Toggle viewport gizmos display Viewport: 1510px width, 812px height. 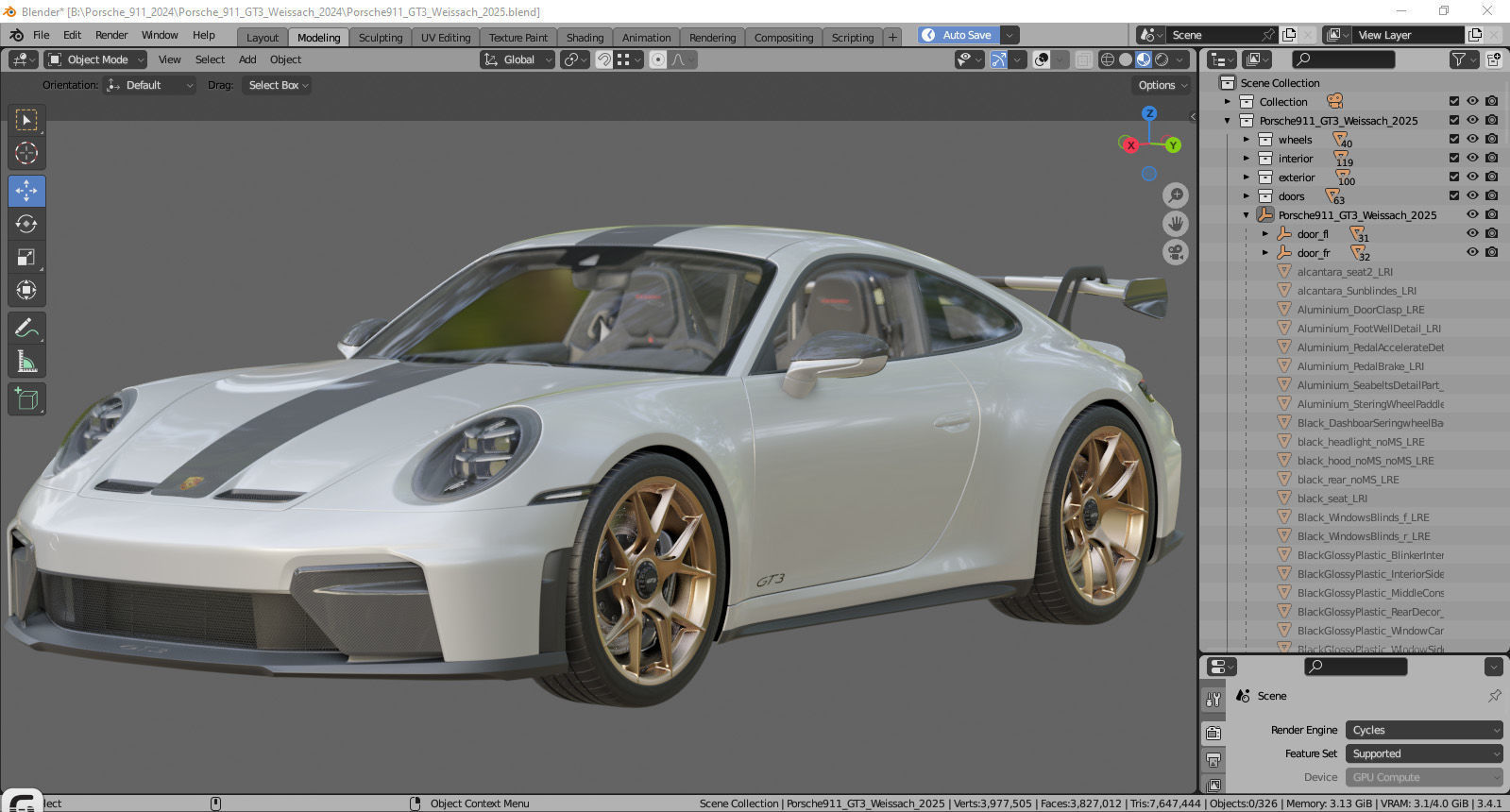pyautogui.click(x=998, y=59)
